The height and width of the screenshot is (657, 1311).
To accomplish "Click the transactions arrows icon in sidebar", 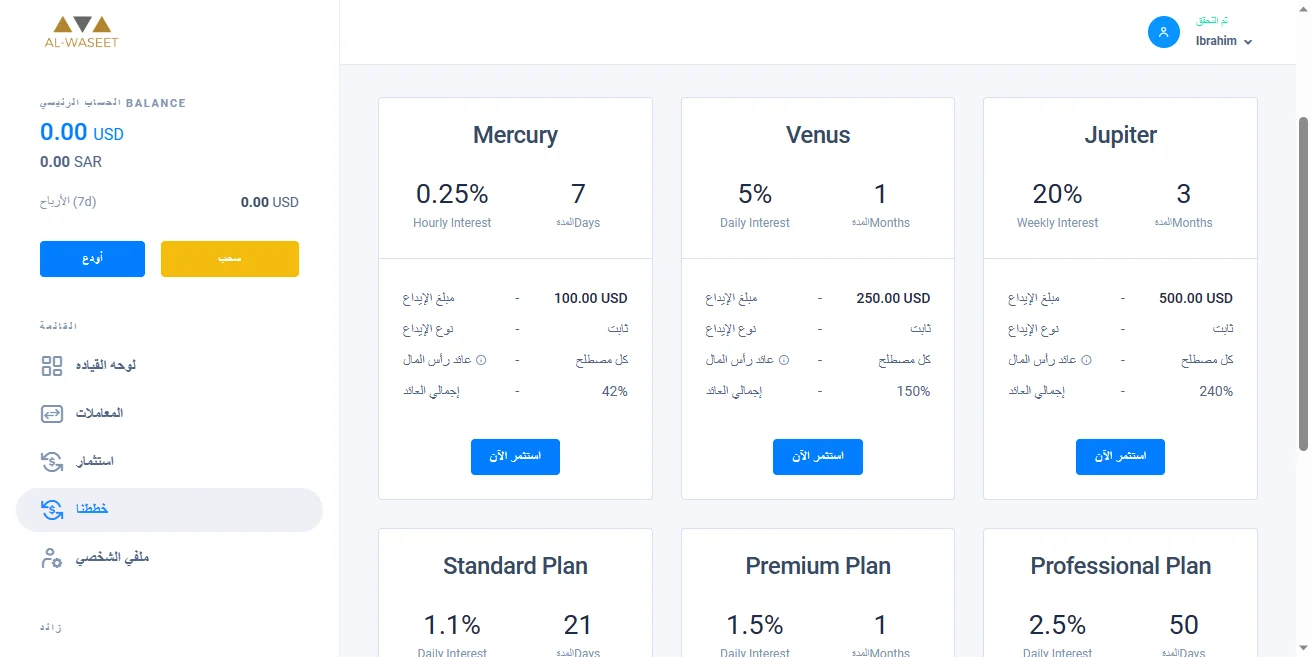I will point(51,413).
